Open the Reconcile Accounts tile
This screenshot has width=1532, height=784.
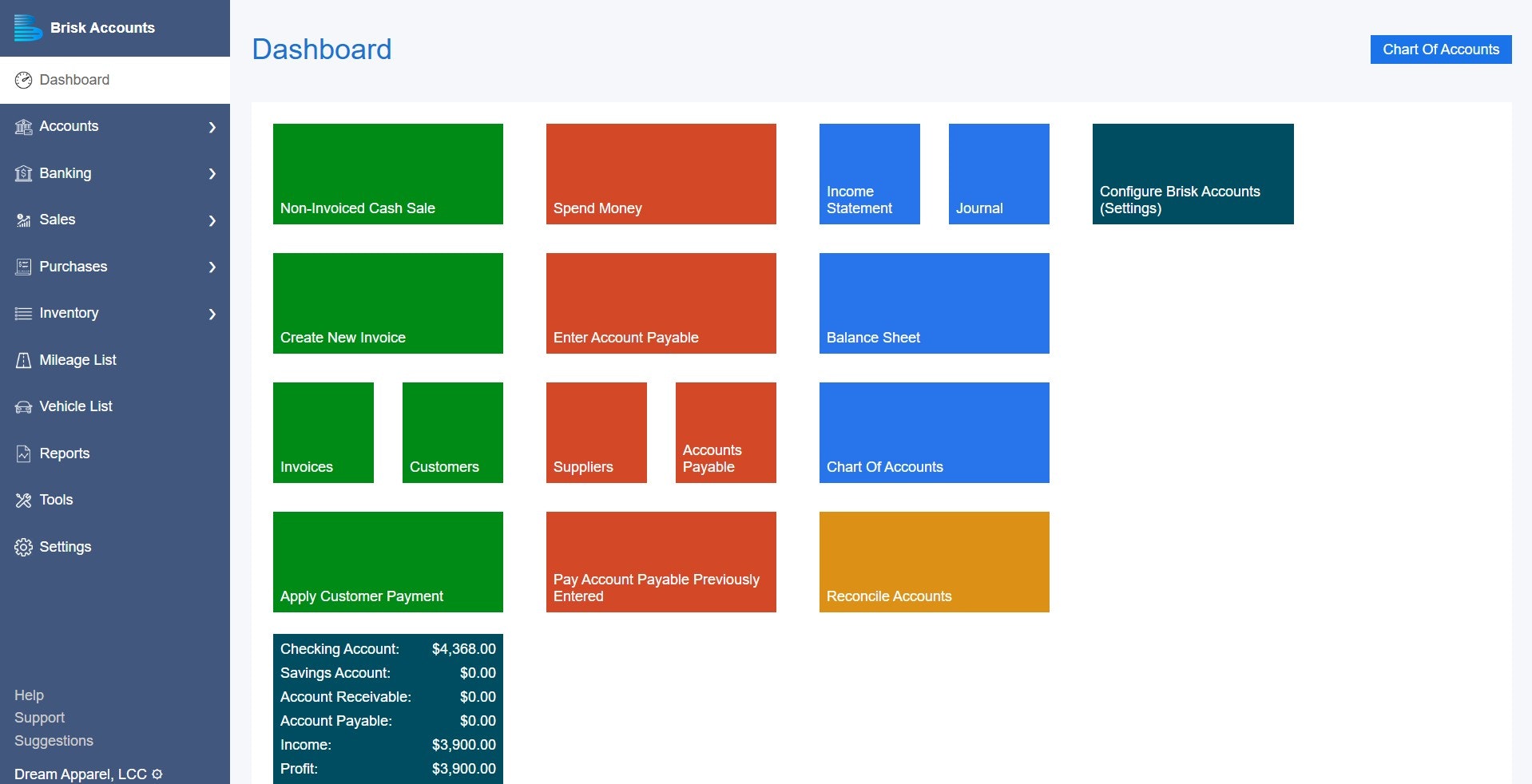[x=934, y=561]
